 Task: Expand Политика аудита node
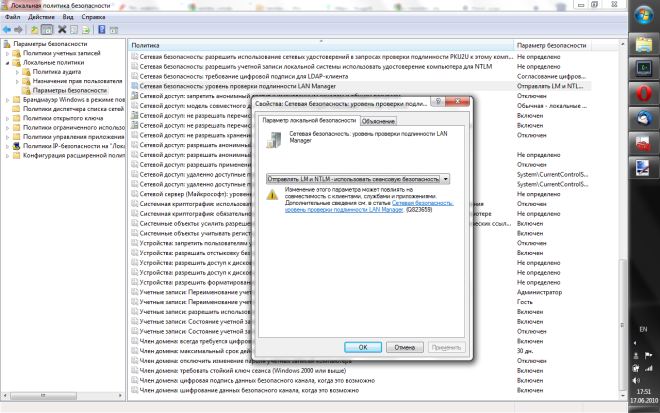coord(17,72)
